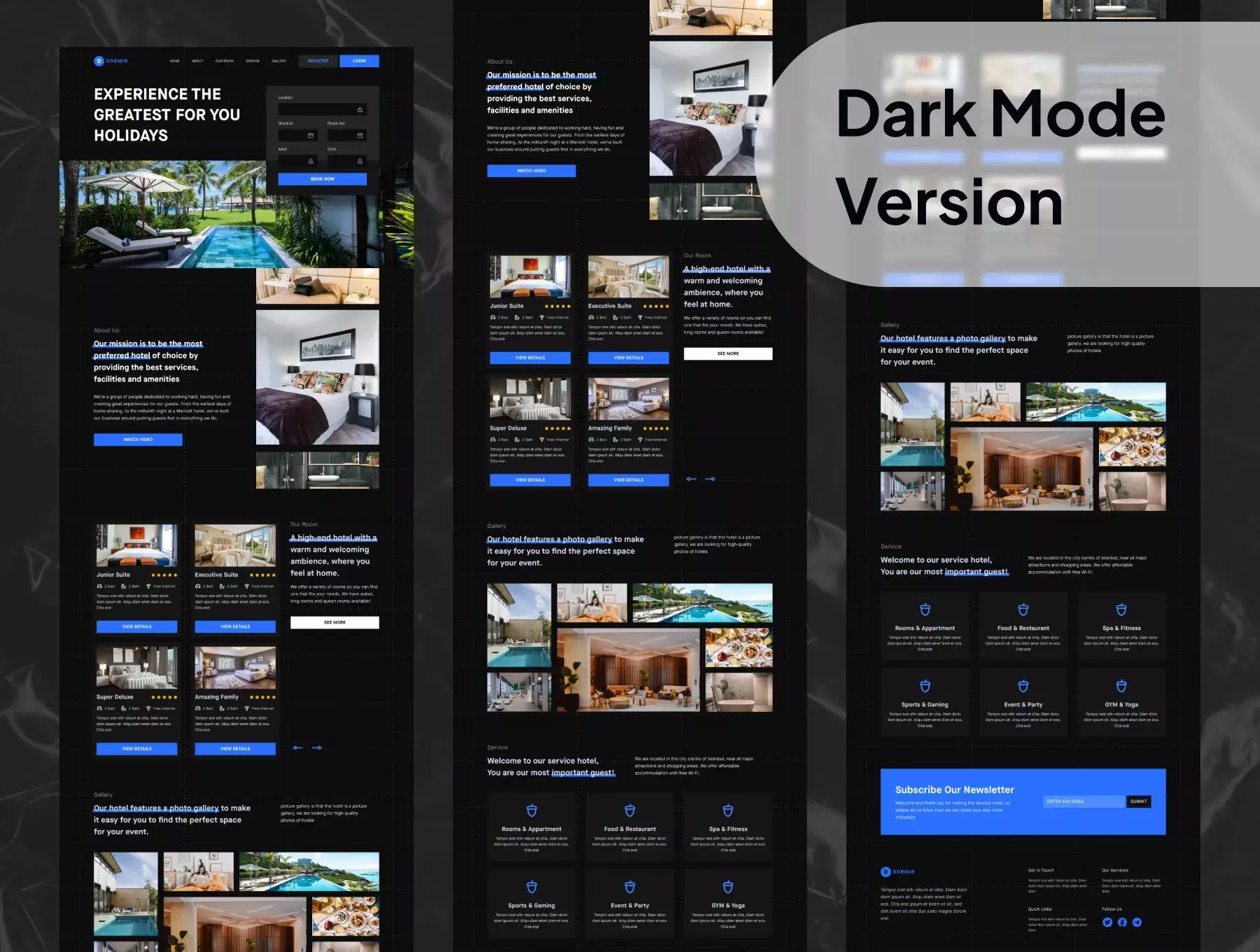The width and height of the screenshot is (1260, 952).
Task: Click the Spa & Fitness icon in the right page
Action: [1121, 610]
